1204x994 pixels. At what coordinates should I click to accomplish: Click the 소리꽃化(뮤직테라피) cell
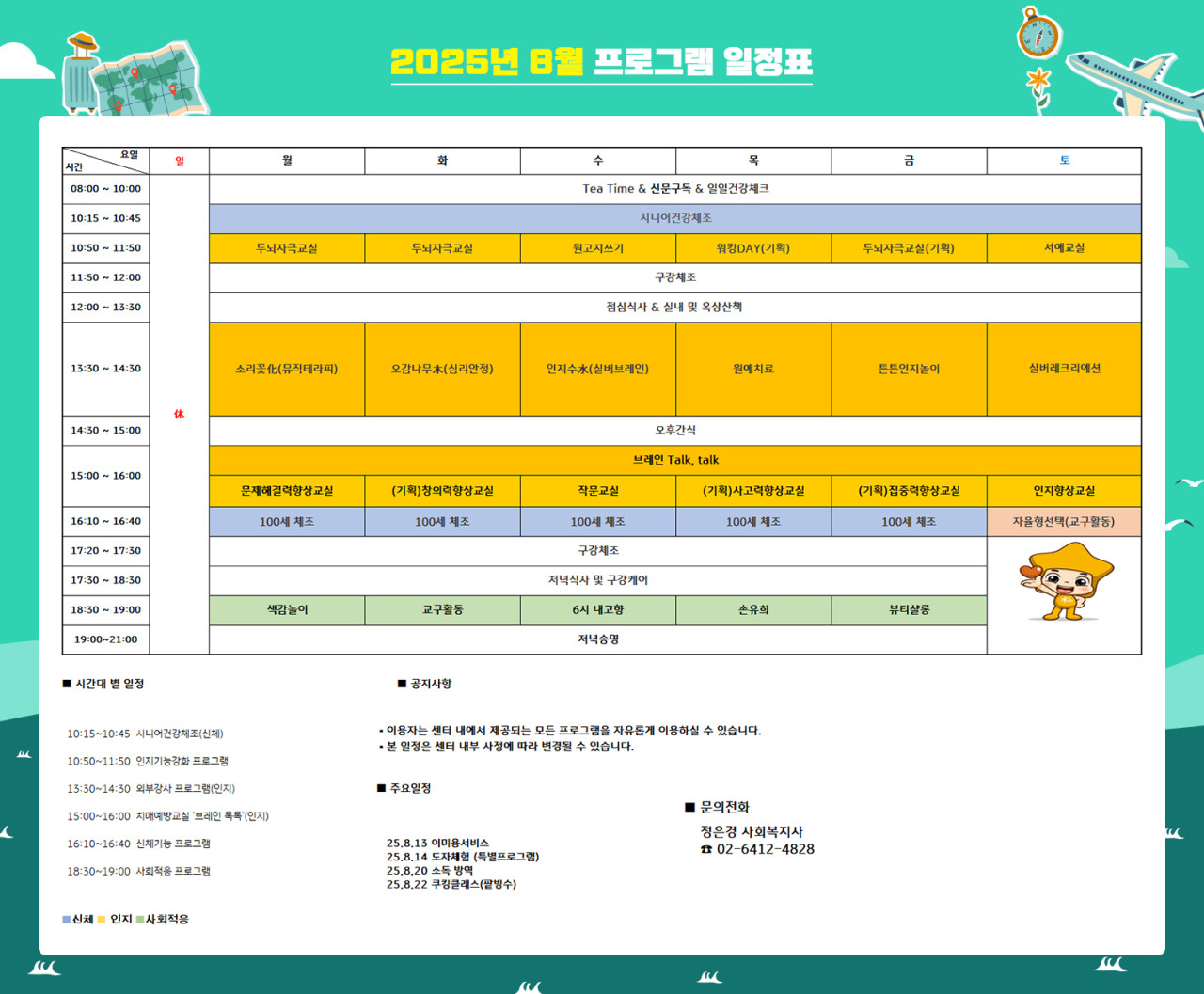pos(287,369)
